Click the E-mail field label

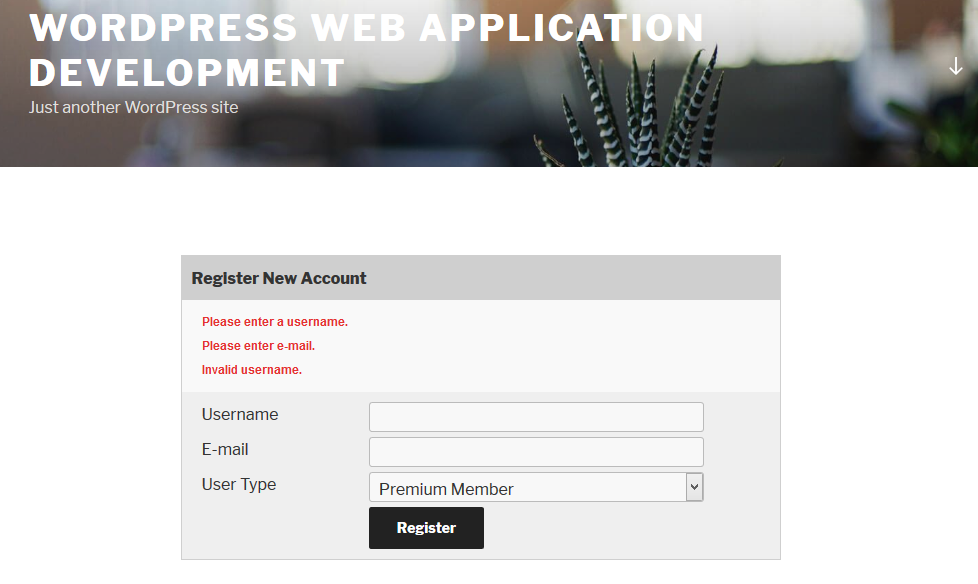coord(225,449)
